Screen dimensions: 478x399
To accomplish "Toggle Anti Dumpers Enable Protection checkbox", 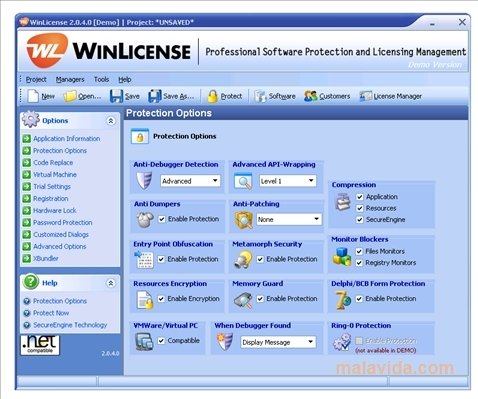I will pos(162,219).
